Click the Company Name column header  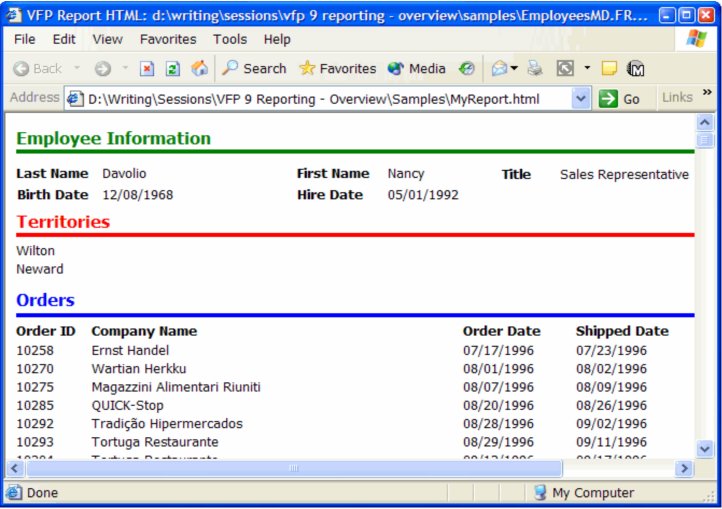tap(144, 331)
